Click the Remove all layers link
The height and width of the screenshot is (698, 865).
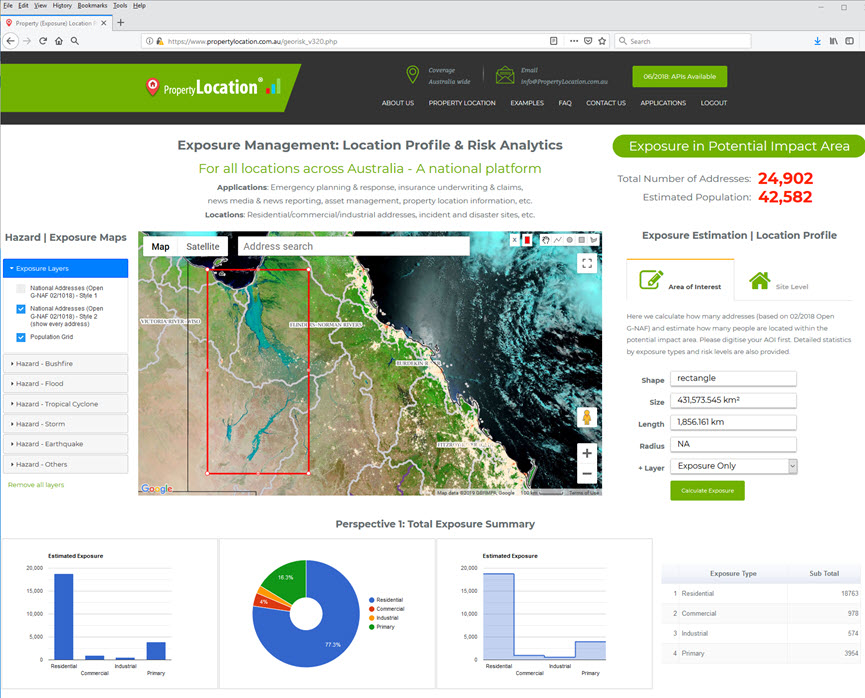(35, 485)
